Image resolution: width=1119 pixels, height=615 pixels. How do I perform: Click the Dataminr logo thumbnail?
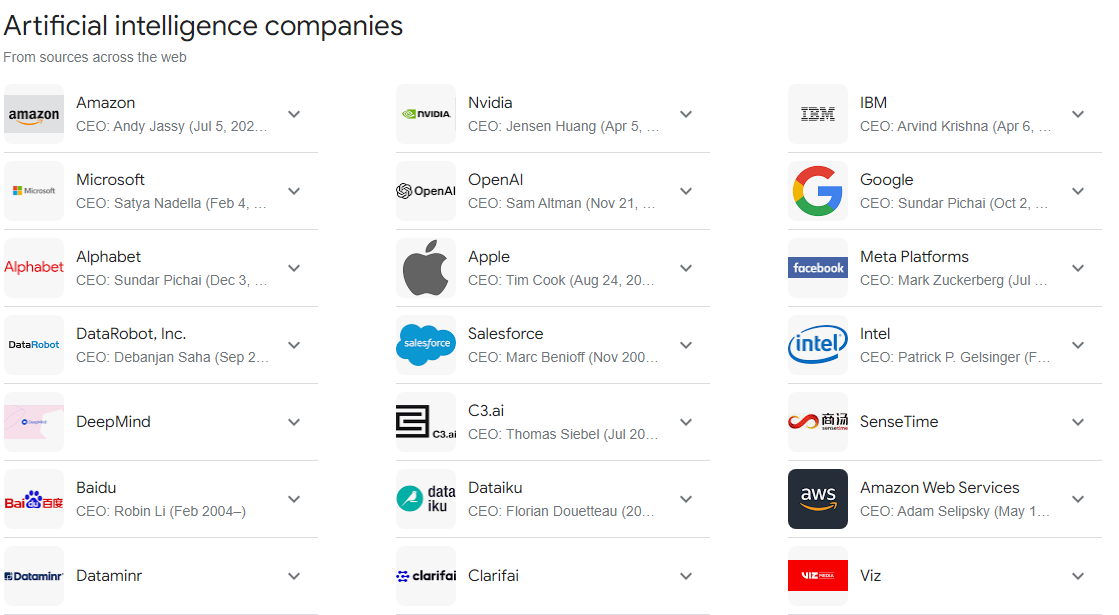coord(33,576)
